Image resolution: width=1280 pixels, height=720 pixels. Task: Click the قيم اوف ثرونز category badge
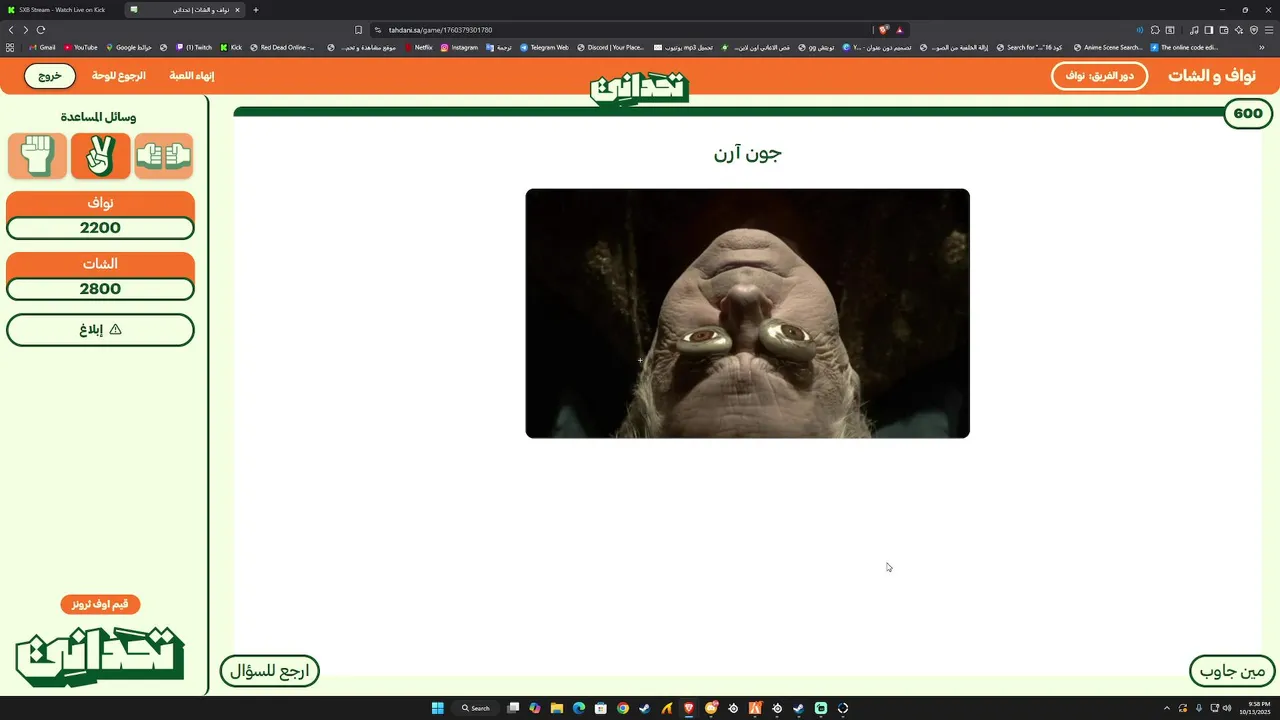click(x=100, y=604)
